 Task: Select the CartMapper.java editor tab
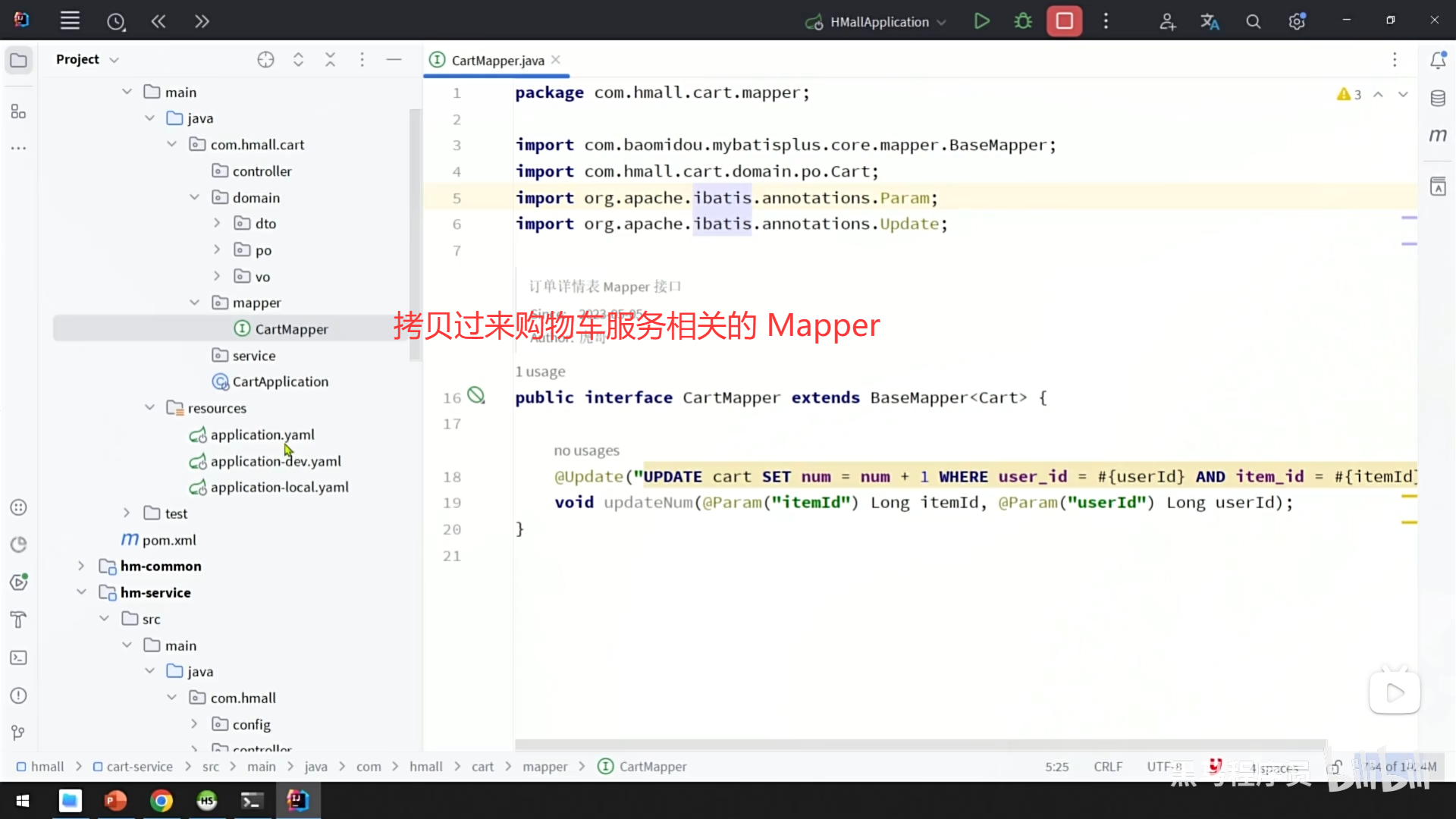(x=497, y=61)
